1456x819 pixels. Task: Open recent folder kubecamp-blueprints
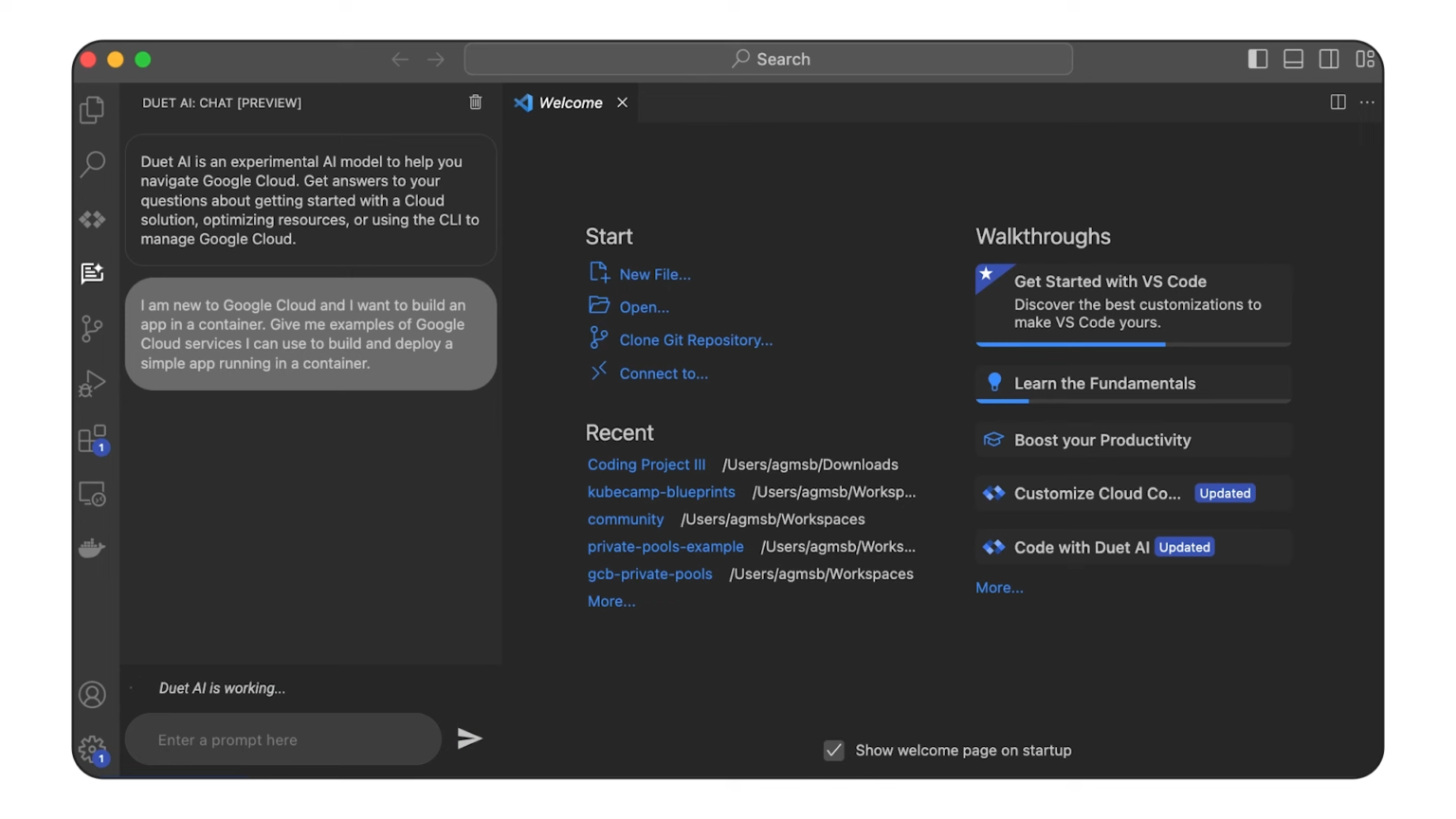click(662, 492)
